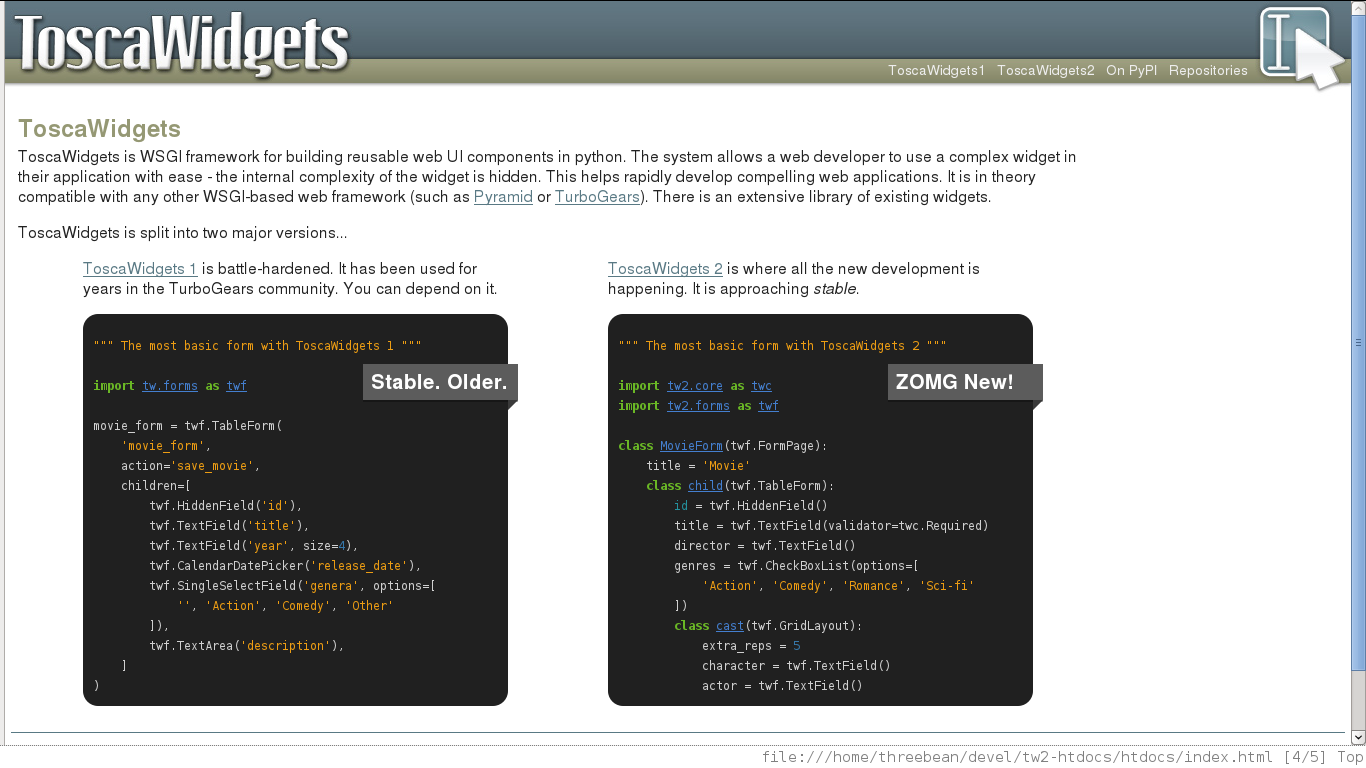1366x768 pixels.
Task: Click the twc alias link
Action: click(x=761, y=386)
